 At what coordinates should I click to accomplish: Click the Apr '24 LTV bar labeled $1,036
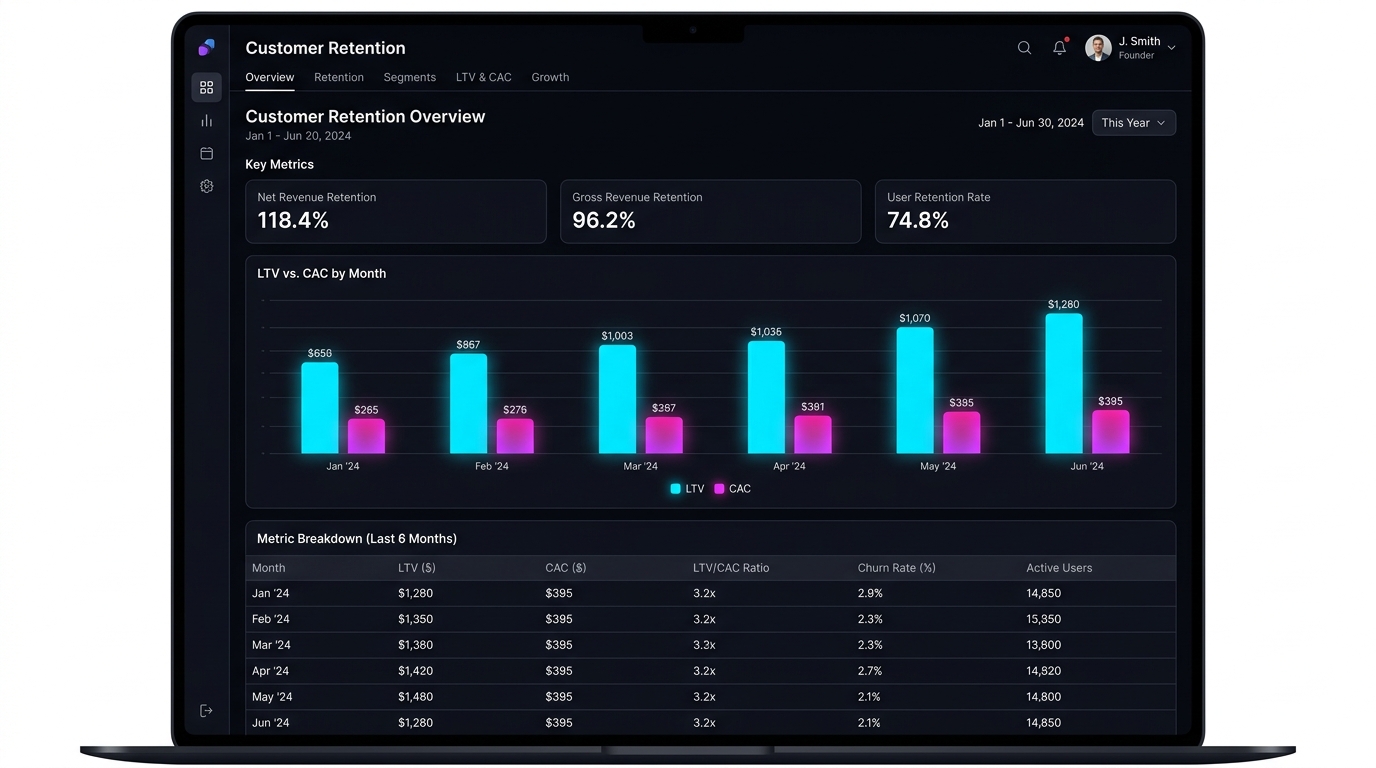tap(767, 397)
